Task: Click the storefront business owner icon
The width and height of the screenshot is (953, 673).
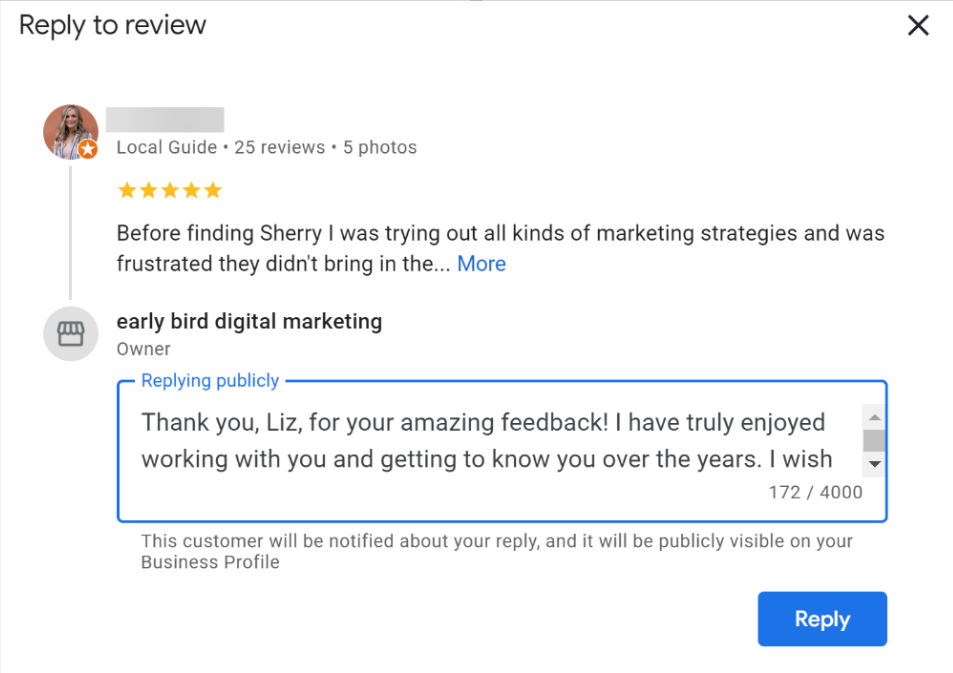Action: [x=70, y=333]
